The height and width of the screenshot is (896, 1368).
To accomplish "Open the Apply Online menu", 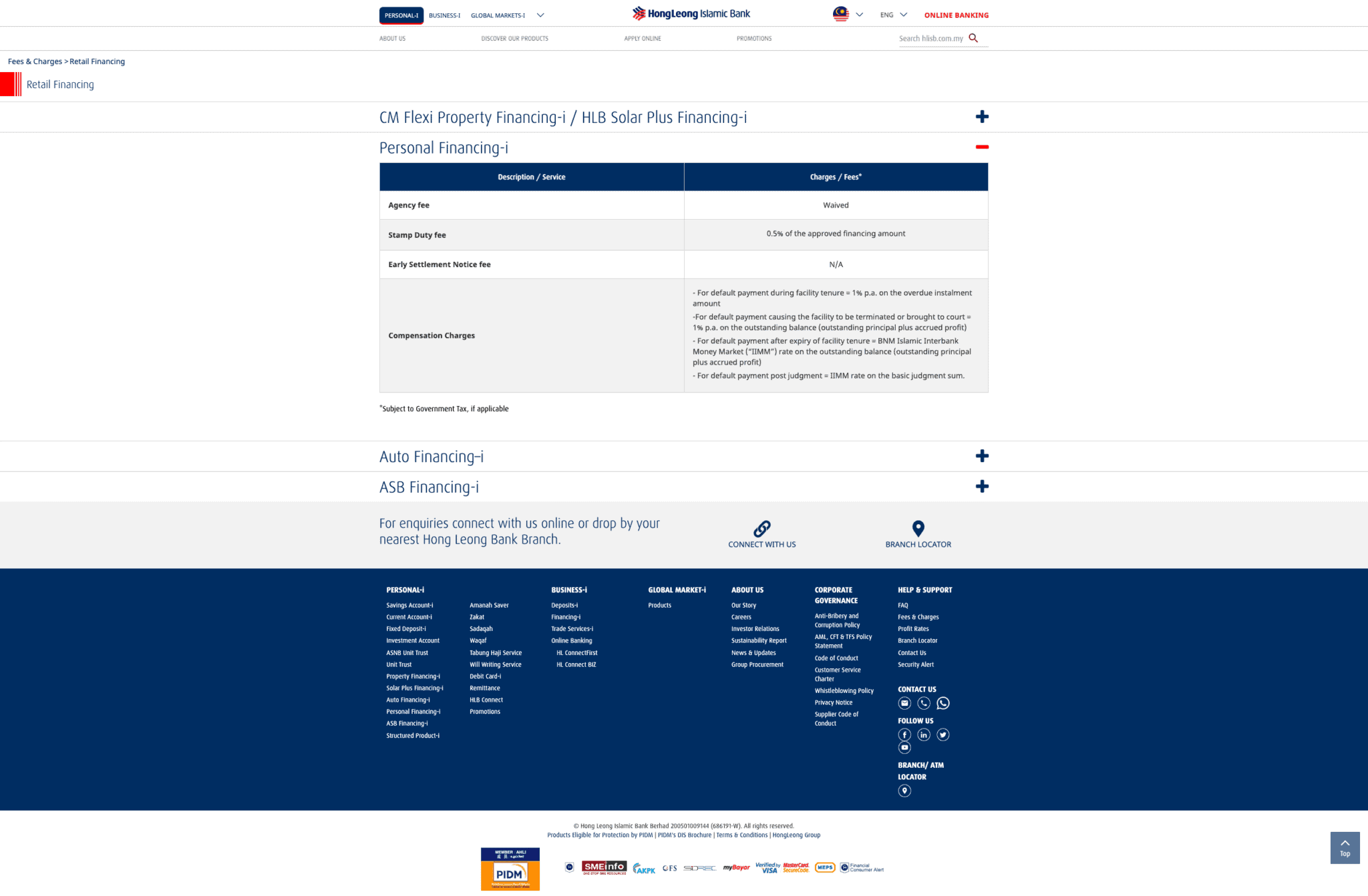I will (643, 39).
